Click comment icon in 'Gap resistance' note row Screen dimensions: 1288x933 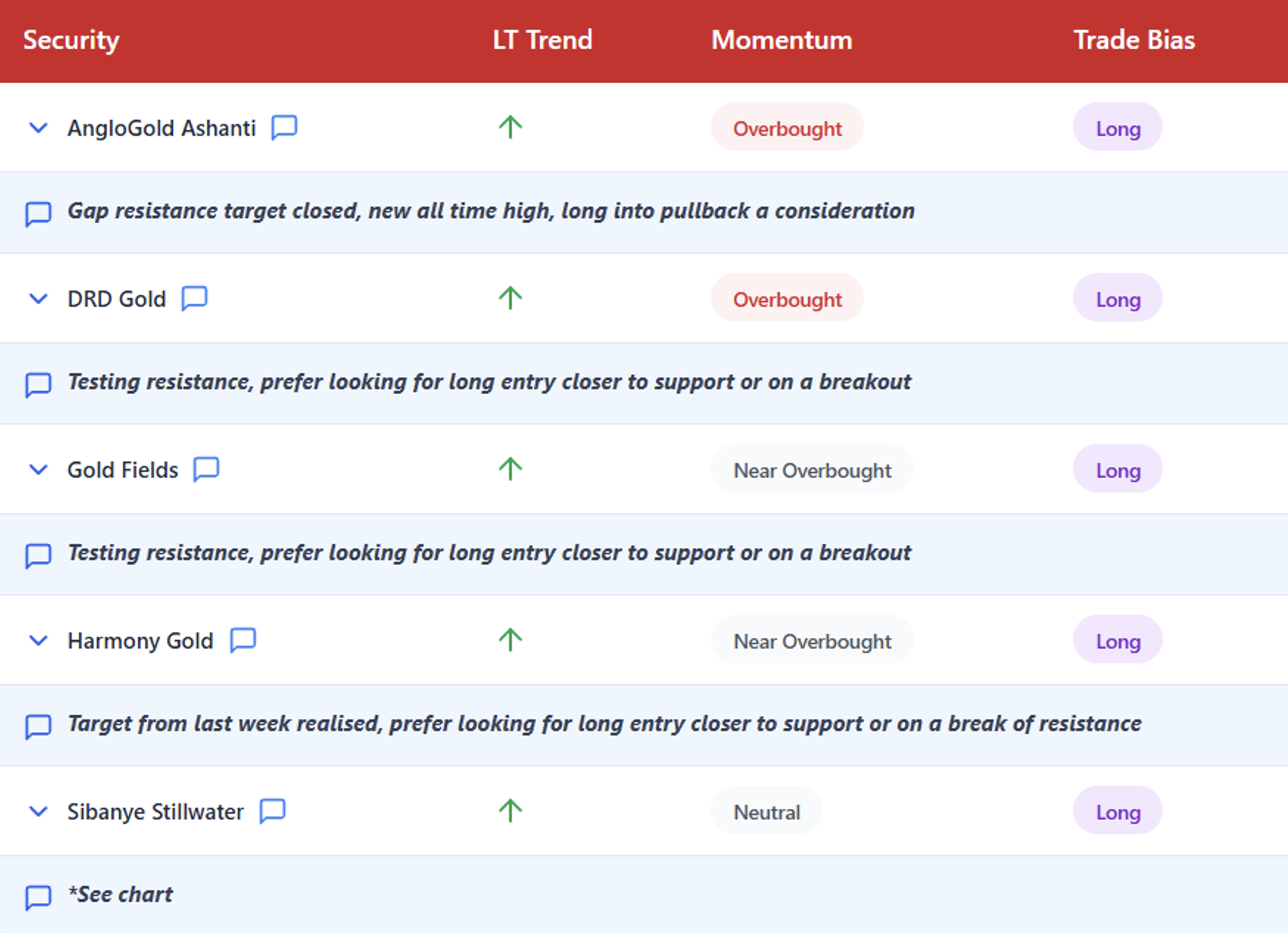(38, 213)
